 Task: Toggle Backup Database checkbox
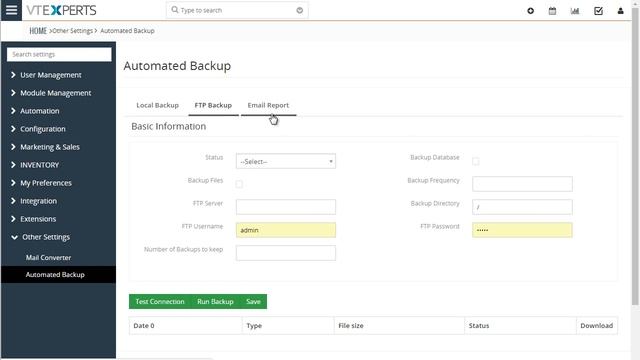[x=476, y=161]
